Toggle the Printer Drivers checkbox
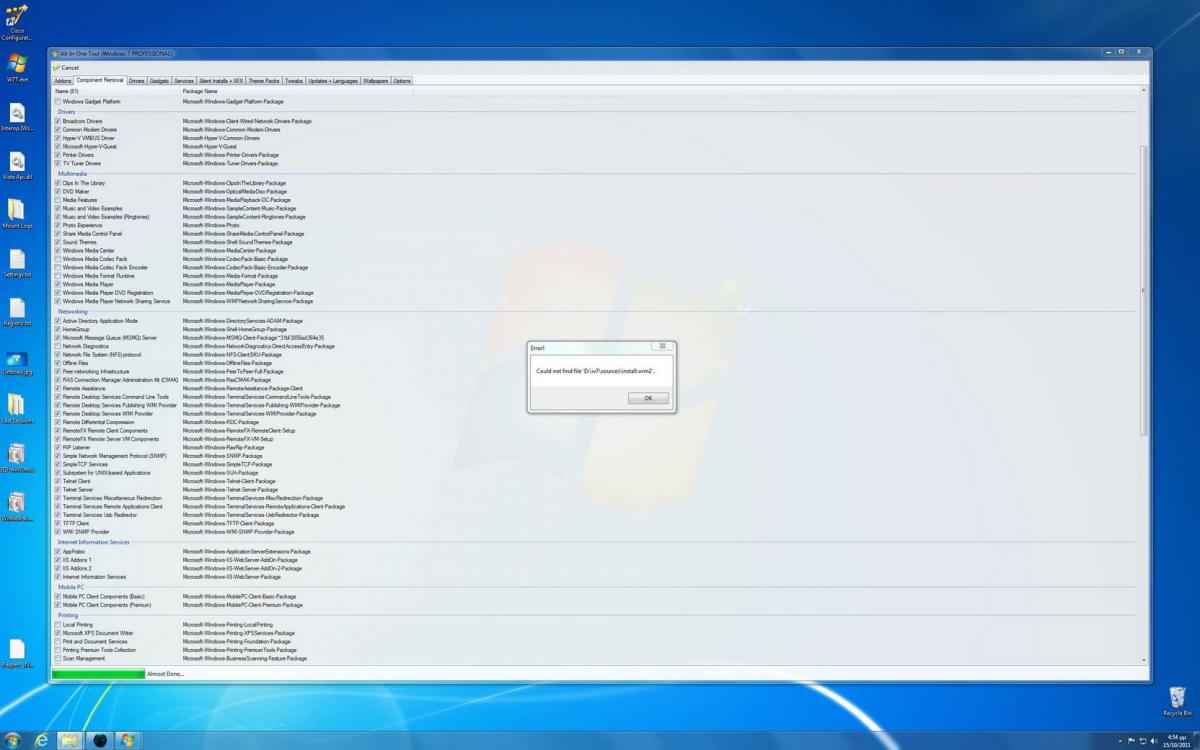The image size is (1200, 750). [x=58, y=155]
